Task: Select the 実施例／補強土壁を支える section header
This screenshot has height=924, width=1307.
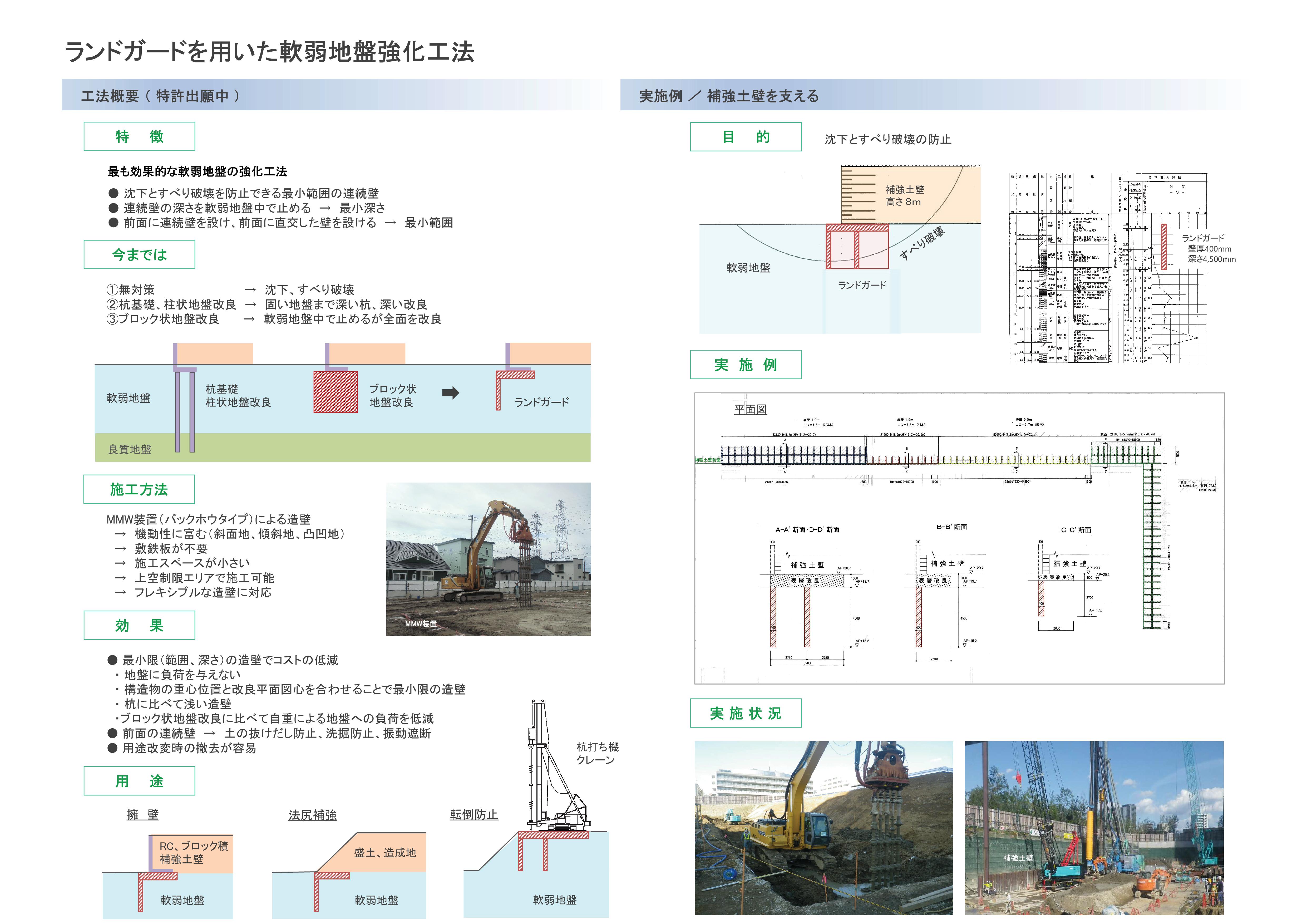Action: pyautogui.click(x=934, y=95)
